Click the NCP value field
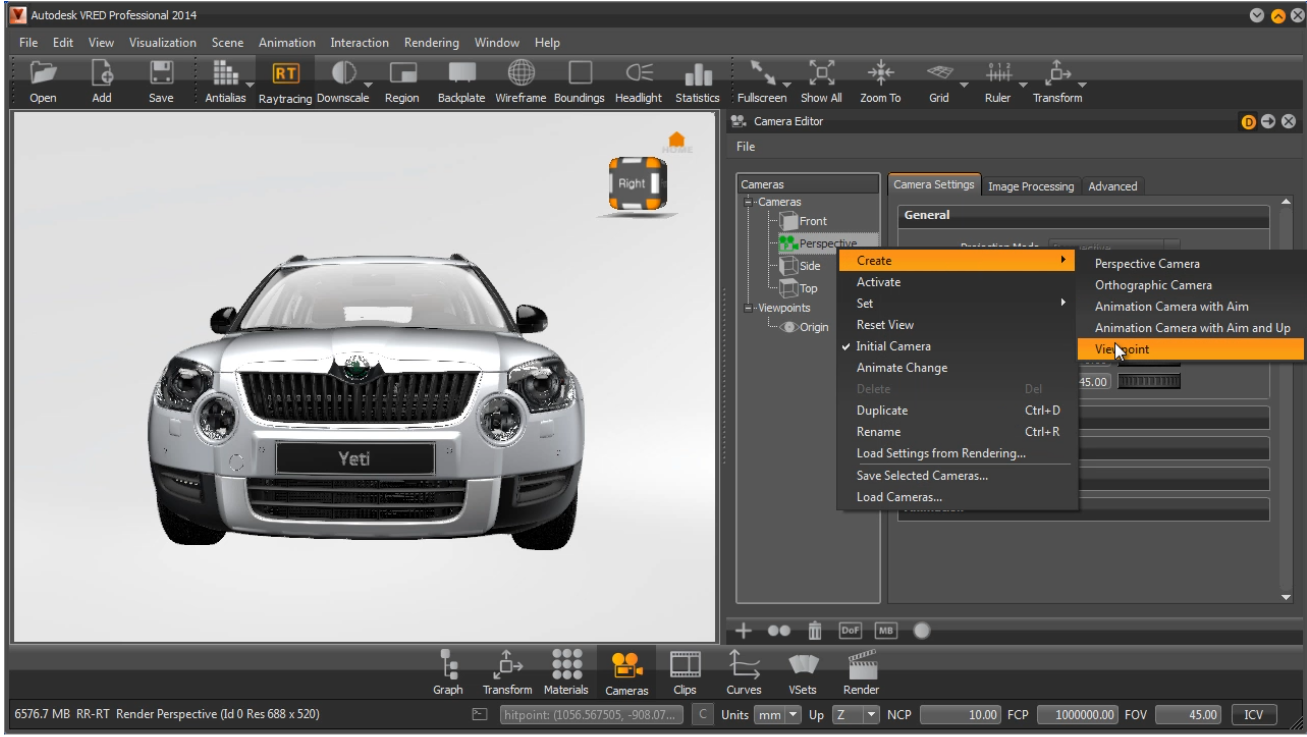This screenshot has height=737, width=1307. pos(961,715)
